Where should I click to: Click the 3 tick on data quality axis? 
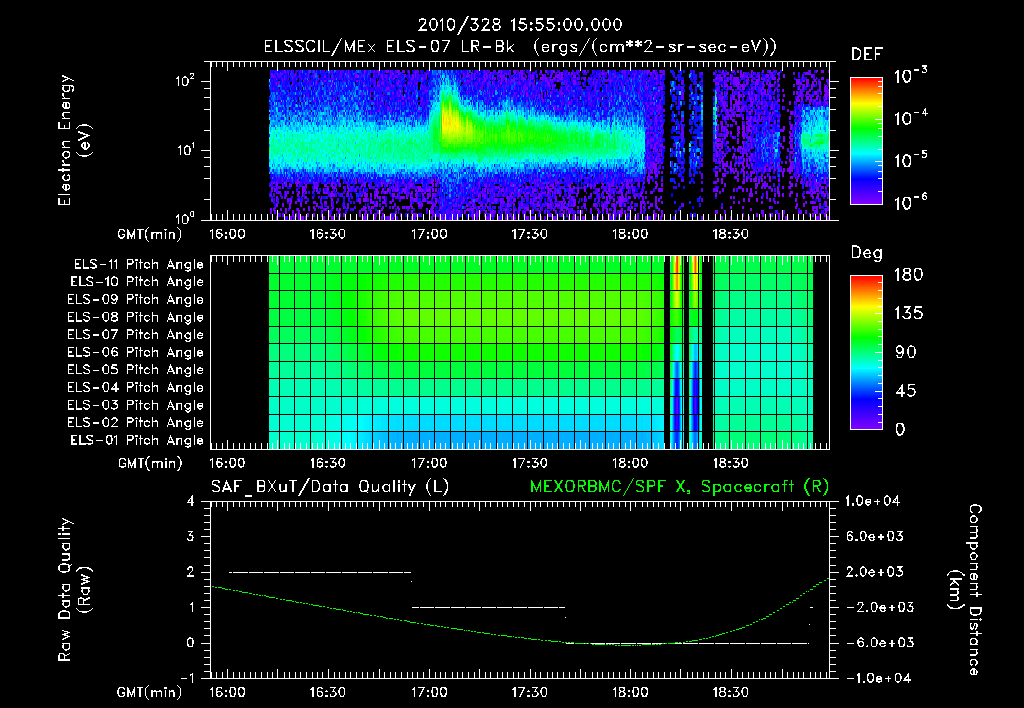[x=190, y=536]
